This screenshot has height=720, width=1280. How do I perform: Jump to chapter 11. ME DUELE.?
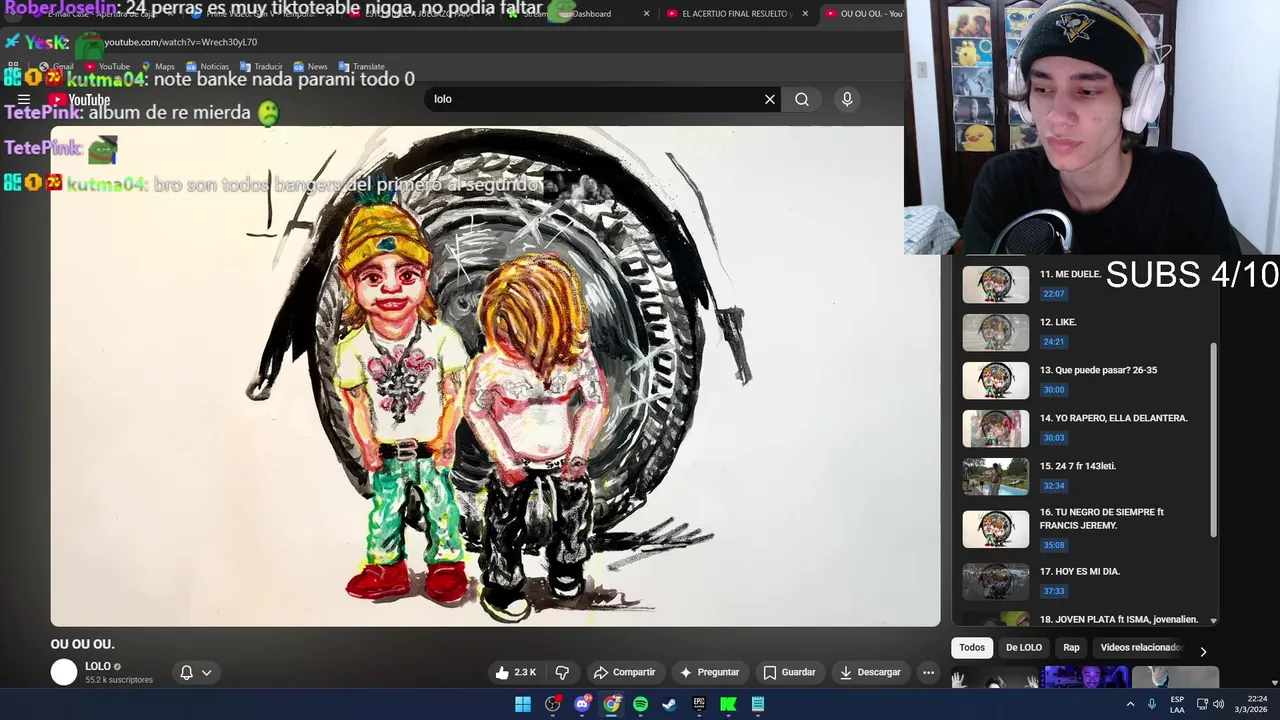point(1085,284)
